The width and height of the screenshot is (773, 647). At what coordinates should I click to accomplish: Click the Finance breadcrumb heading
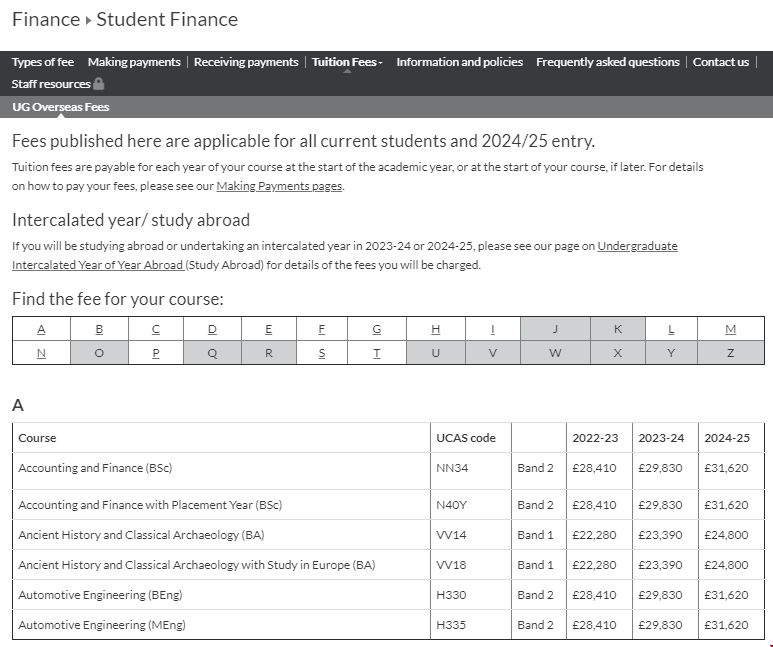click(45, 19)
